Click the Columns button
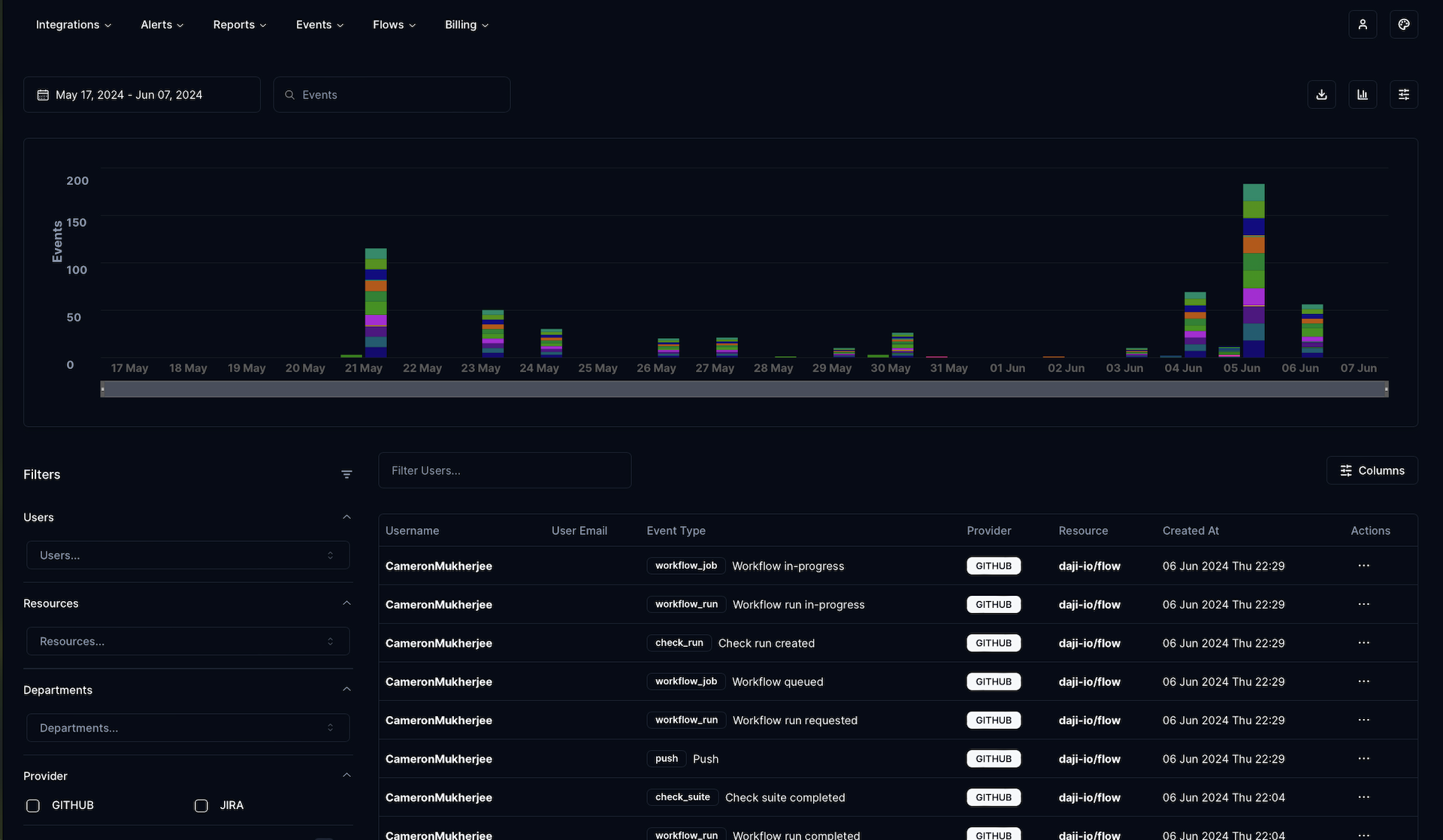1443x840 pixels. click(1372, 470)
